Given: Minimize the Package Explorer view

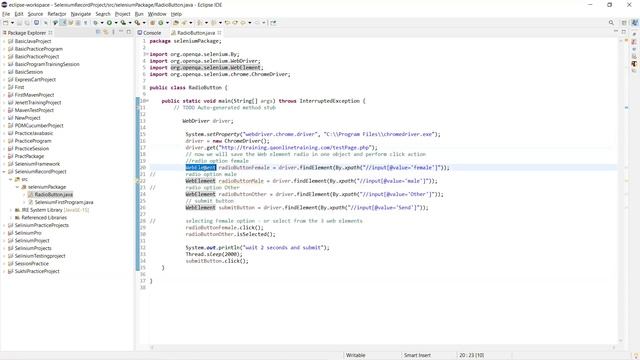Looking at the screenshot, I should coord(121,32).
